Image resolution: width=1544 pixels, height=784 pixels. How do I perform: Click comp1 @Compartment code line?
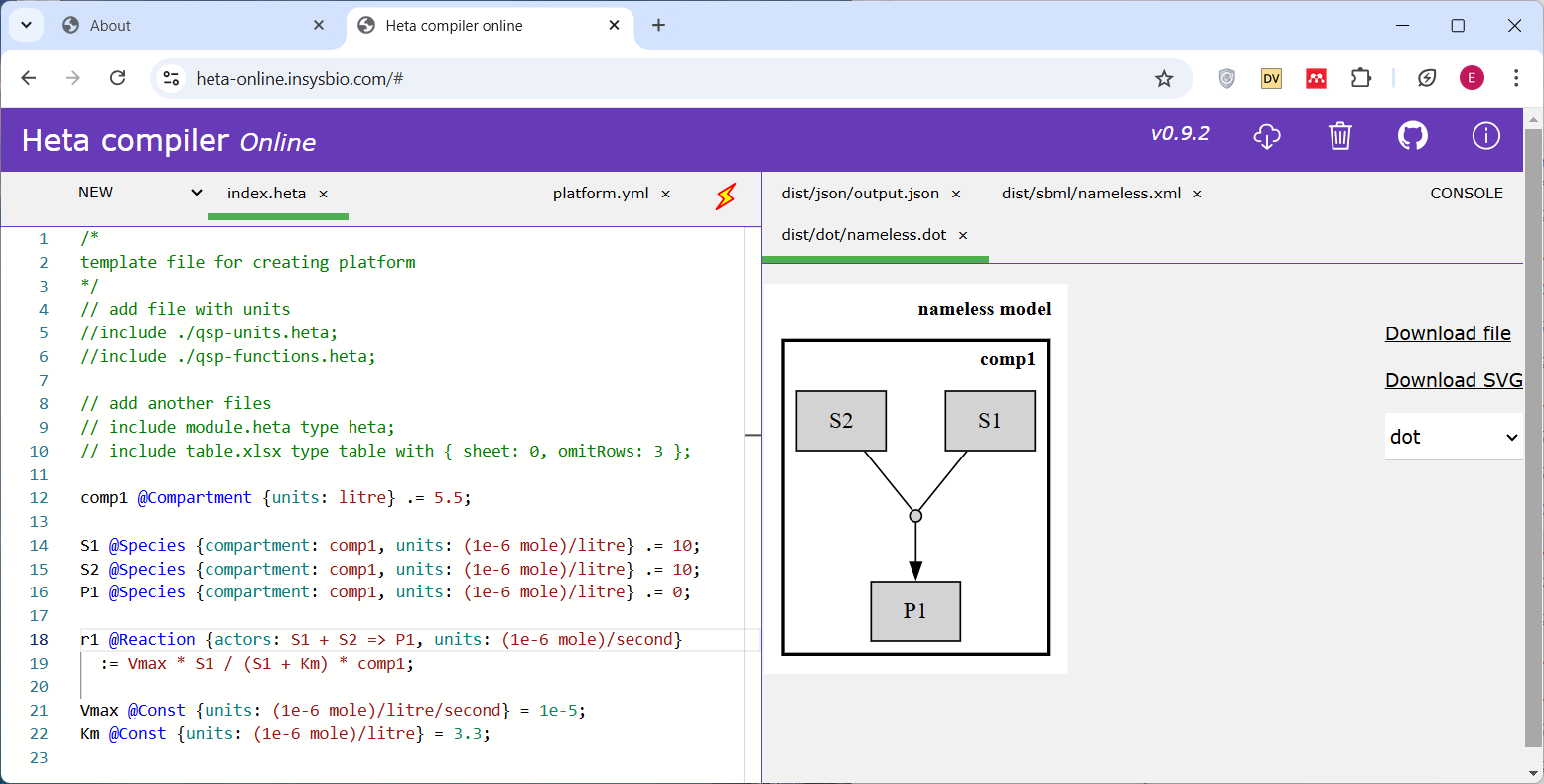point(276,498)
